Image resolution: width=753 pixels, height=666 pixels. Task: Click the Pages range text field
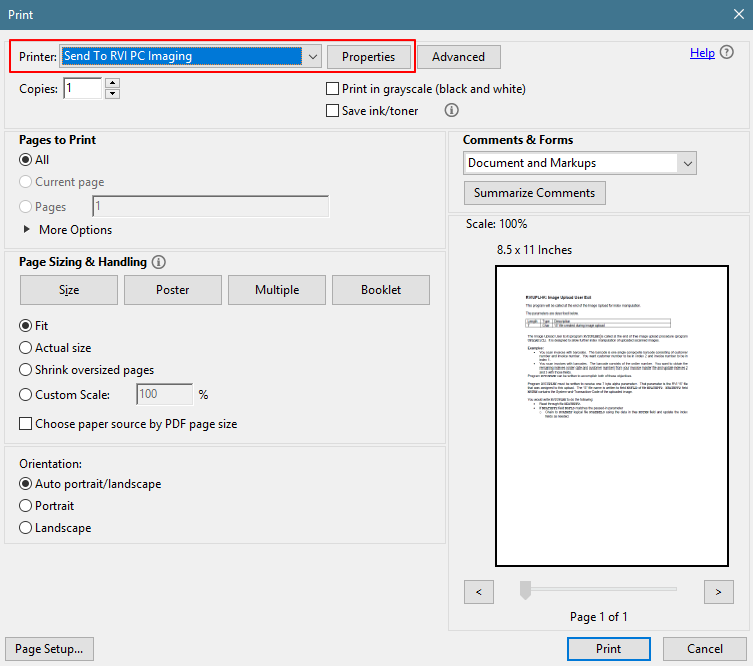click(211, 206)
